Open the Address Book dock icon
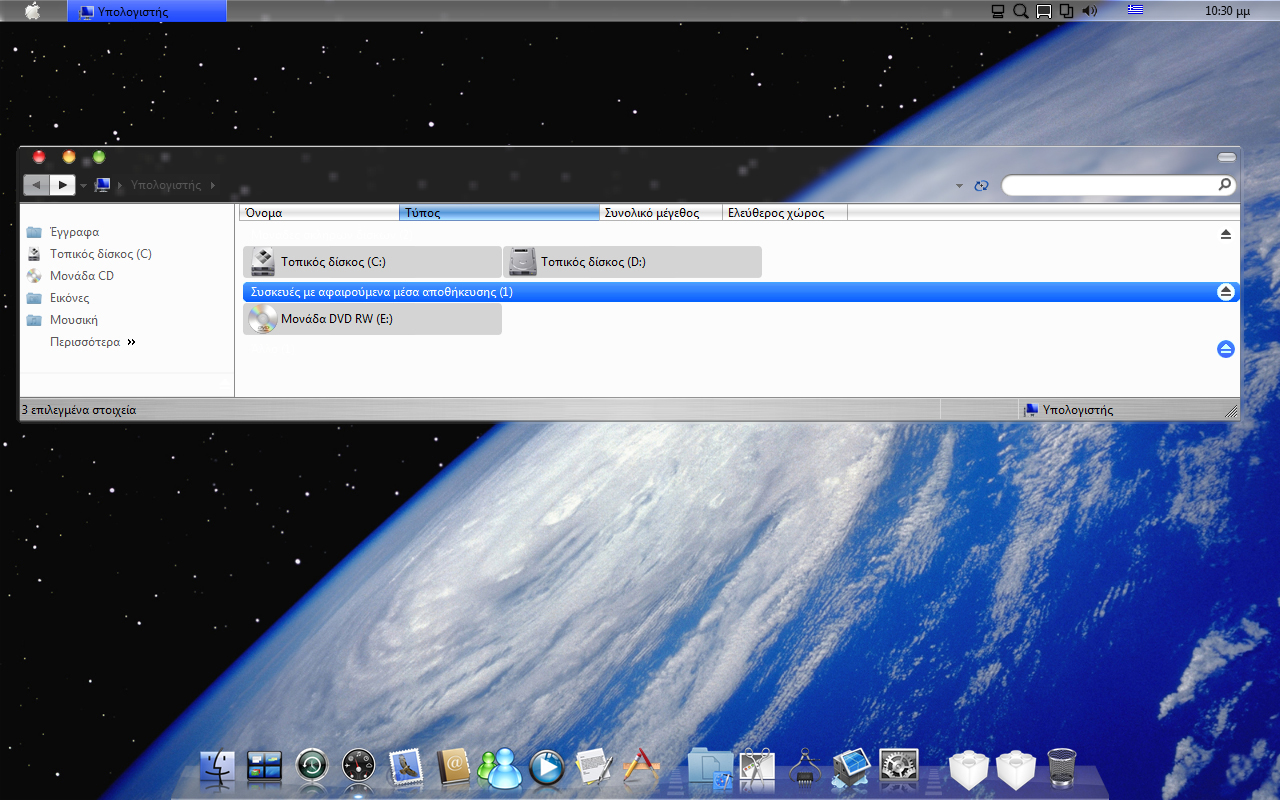 pos(452,767)
